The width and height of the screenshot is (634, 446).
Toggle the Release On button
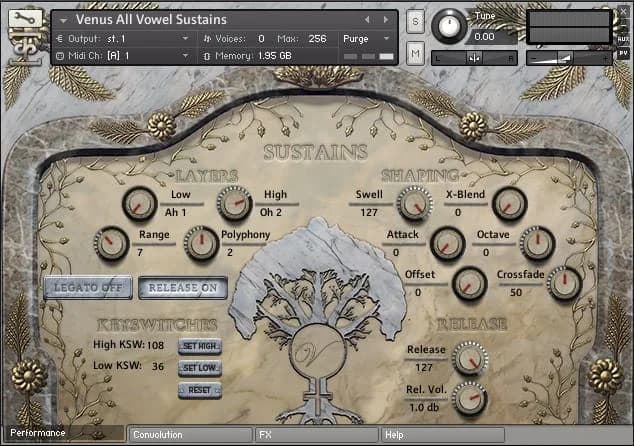coord(182,288)
